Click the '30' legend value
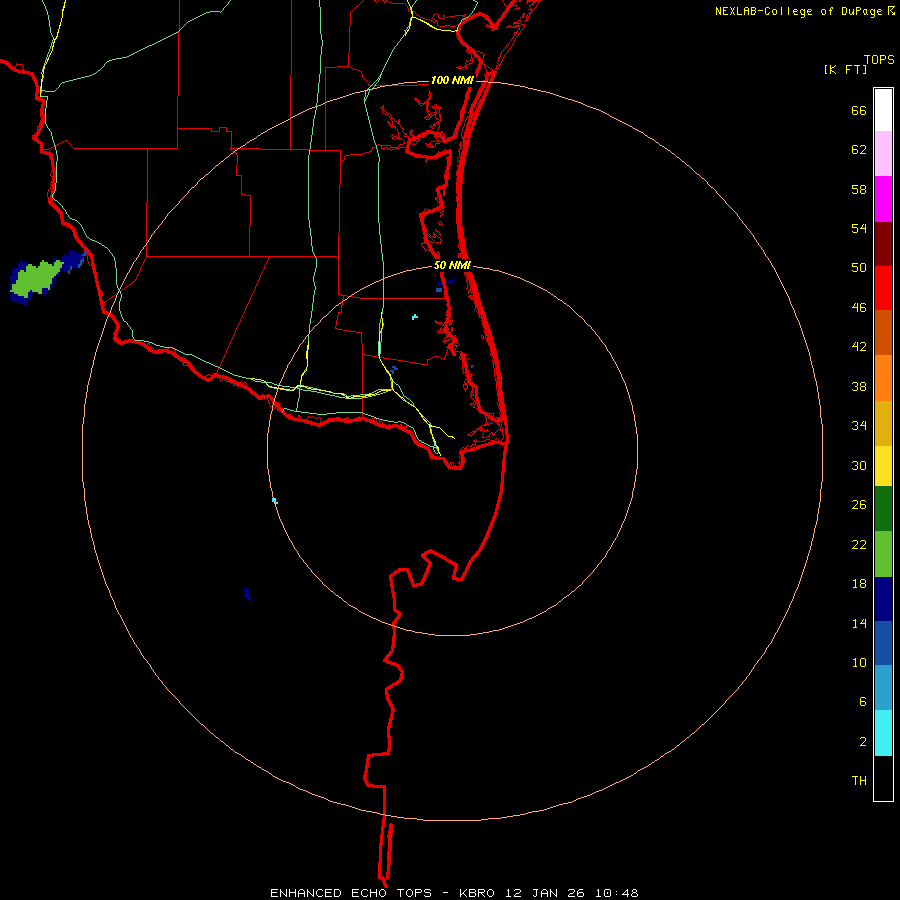900x900 pixels. pyautogui.click(x=859, y=465)
